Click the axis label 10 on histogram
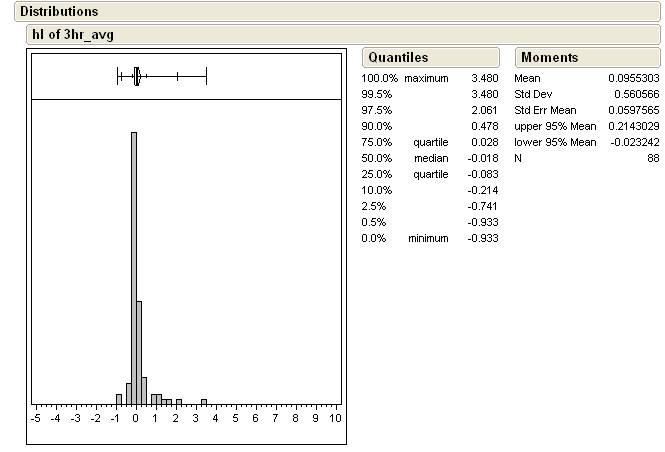The image size is (665, 452). (x=335, y=418)
